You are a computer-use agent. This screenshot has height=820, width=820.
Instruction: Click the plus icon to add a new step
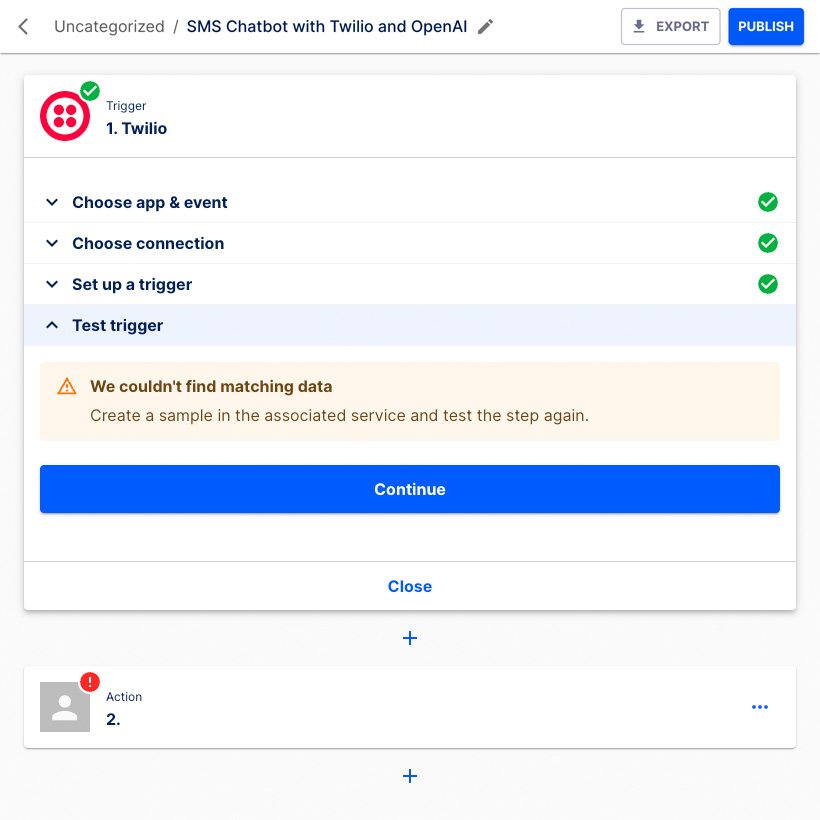(409, 637)
